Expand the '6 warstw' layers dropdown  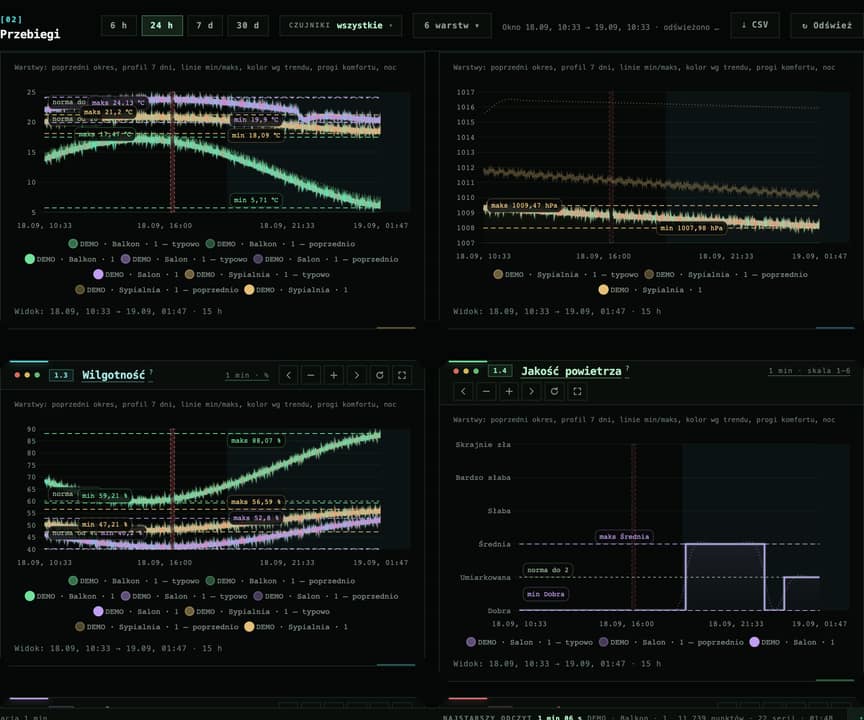(x=452, y=25)
